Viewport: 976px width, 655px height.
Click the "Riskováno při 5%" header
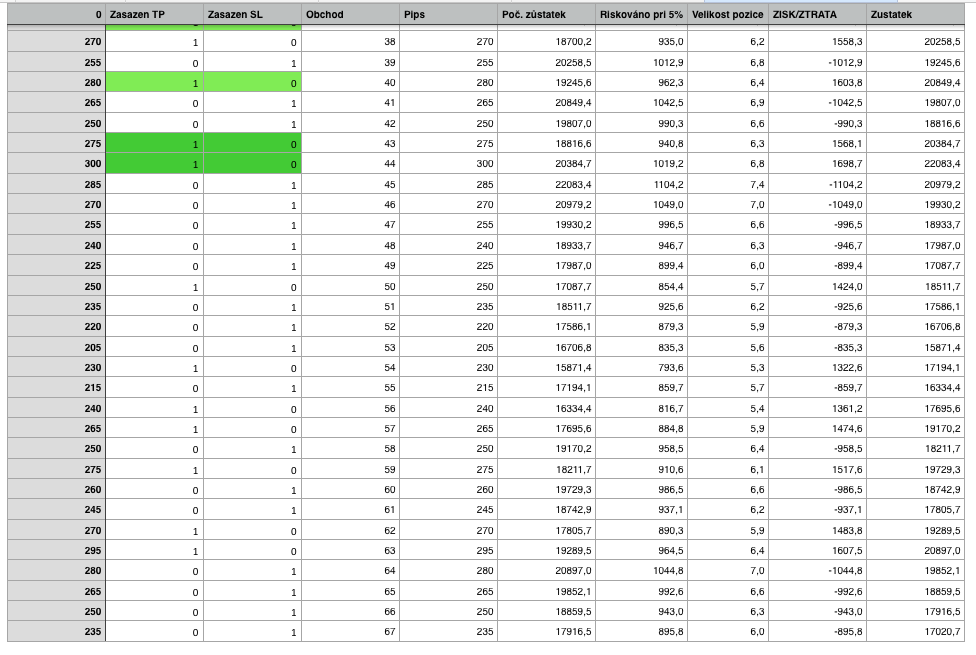click(641, 14)
